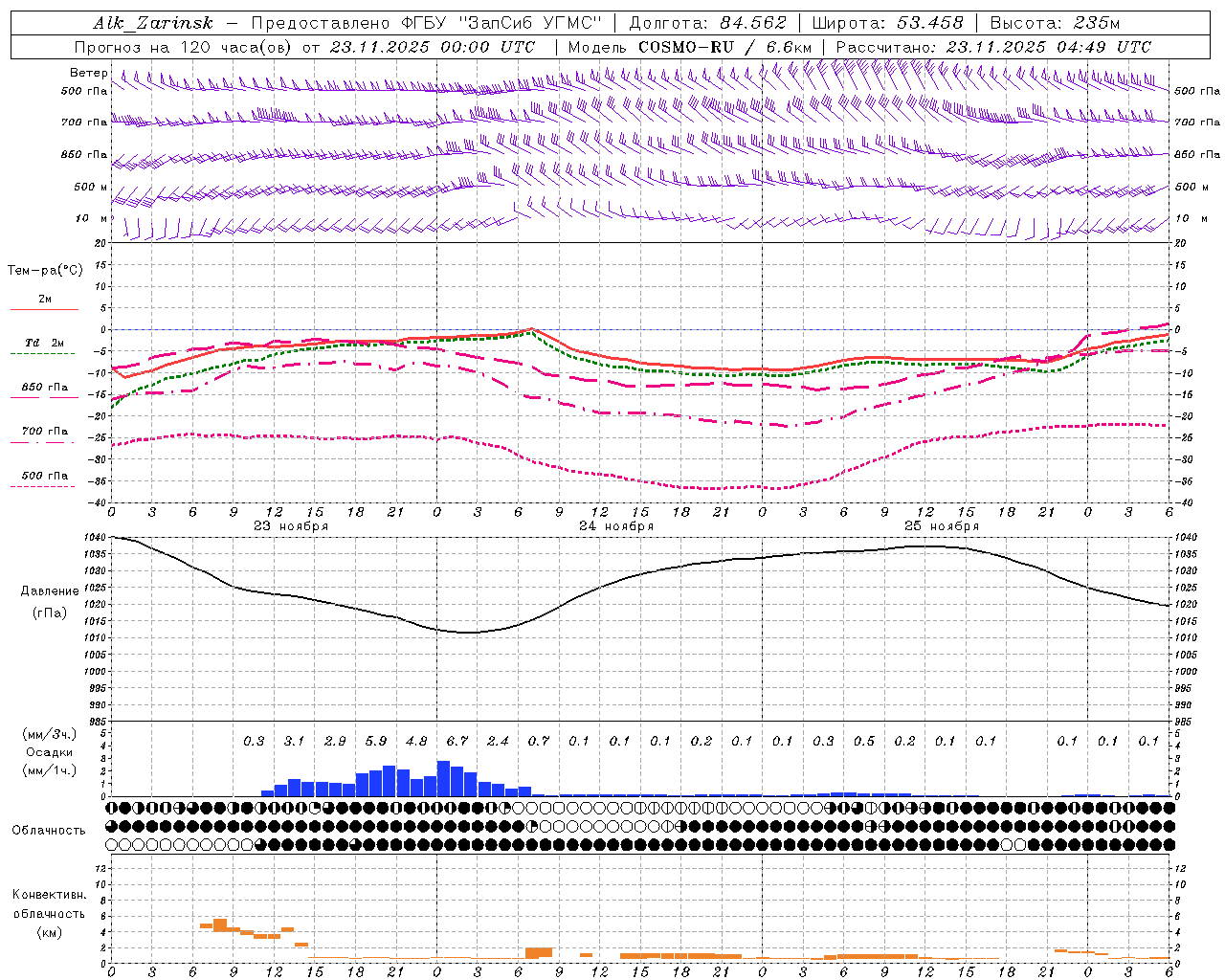Select the date label 23 ноября

291,526
